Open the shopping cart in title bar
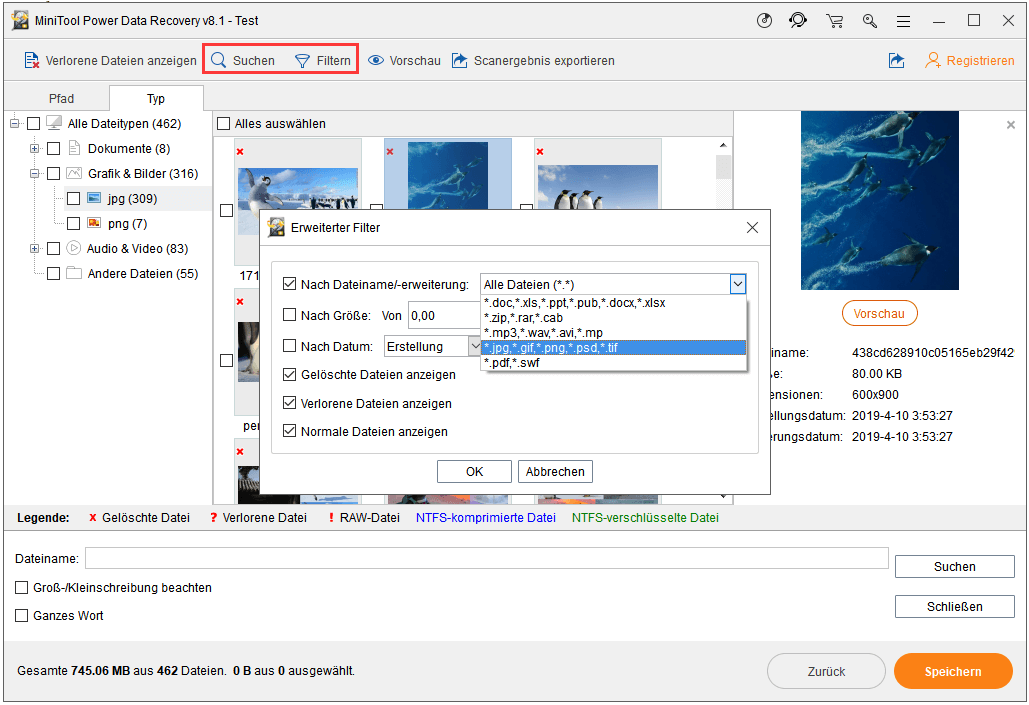 tap(834, 20)
